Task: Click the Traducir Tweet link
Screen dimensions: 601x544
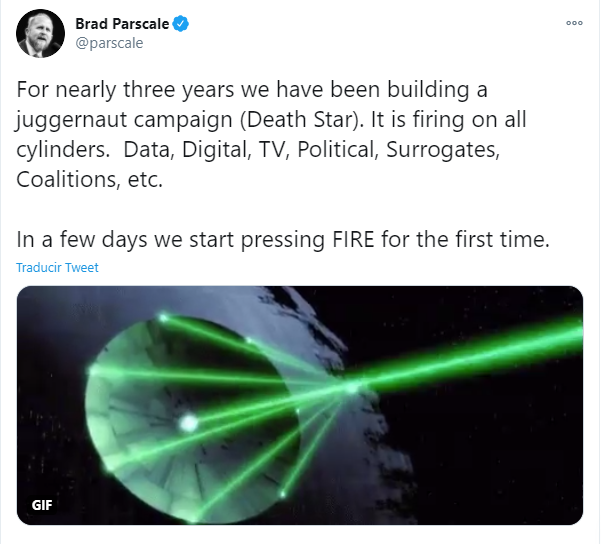Action: coord(57,268)
